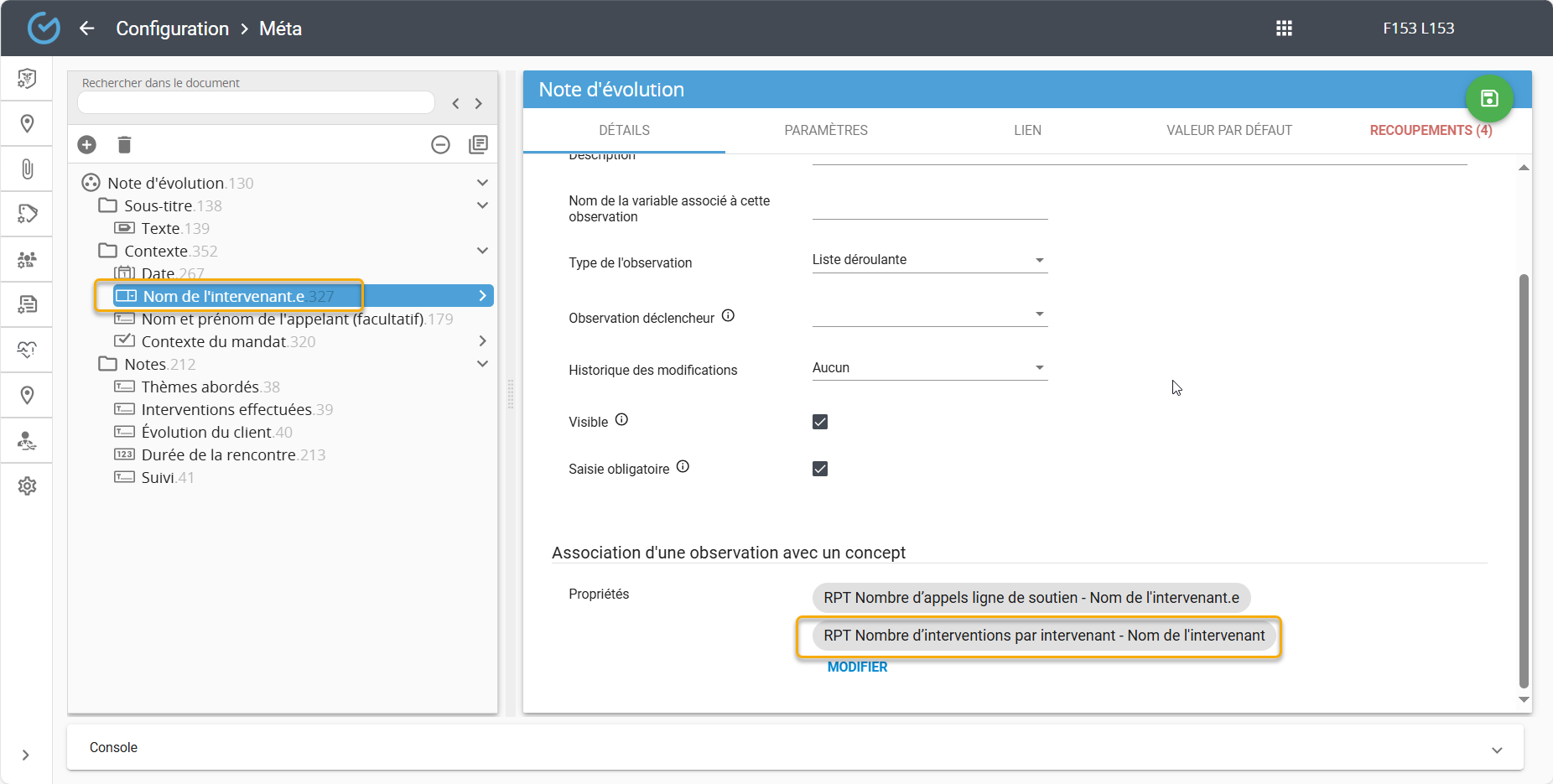Open the settings gear in left sidebar
Screen dimensions: 1553x784
point(27,486)
